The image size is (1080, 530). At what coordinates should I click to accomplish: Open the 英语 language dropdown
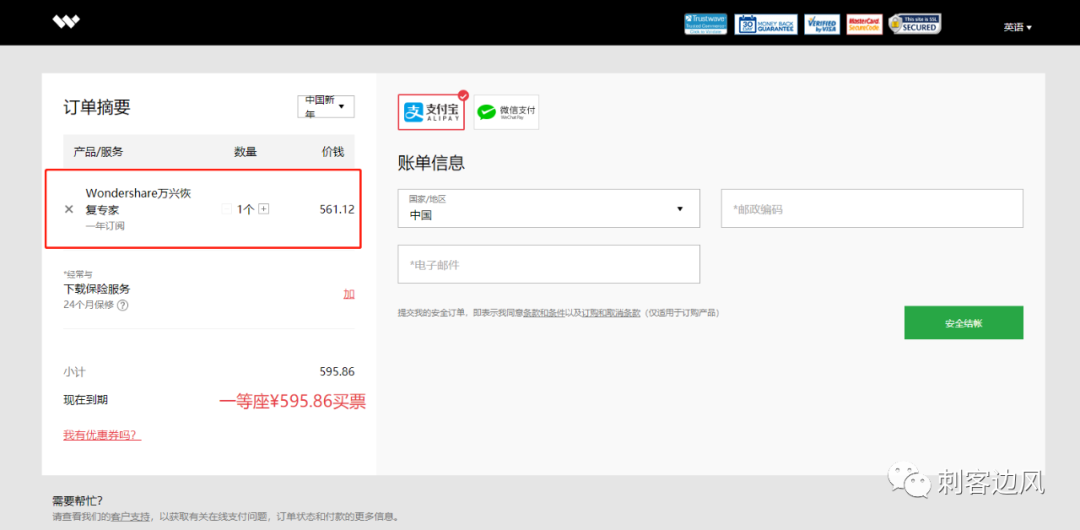1017,28
